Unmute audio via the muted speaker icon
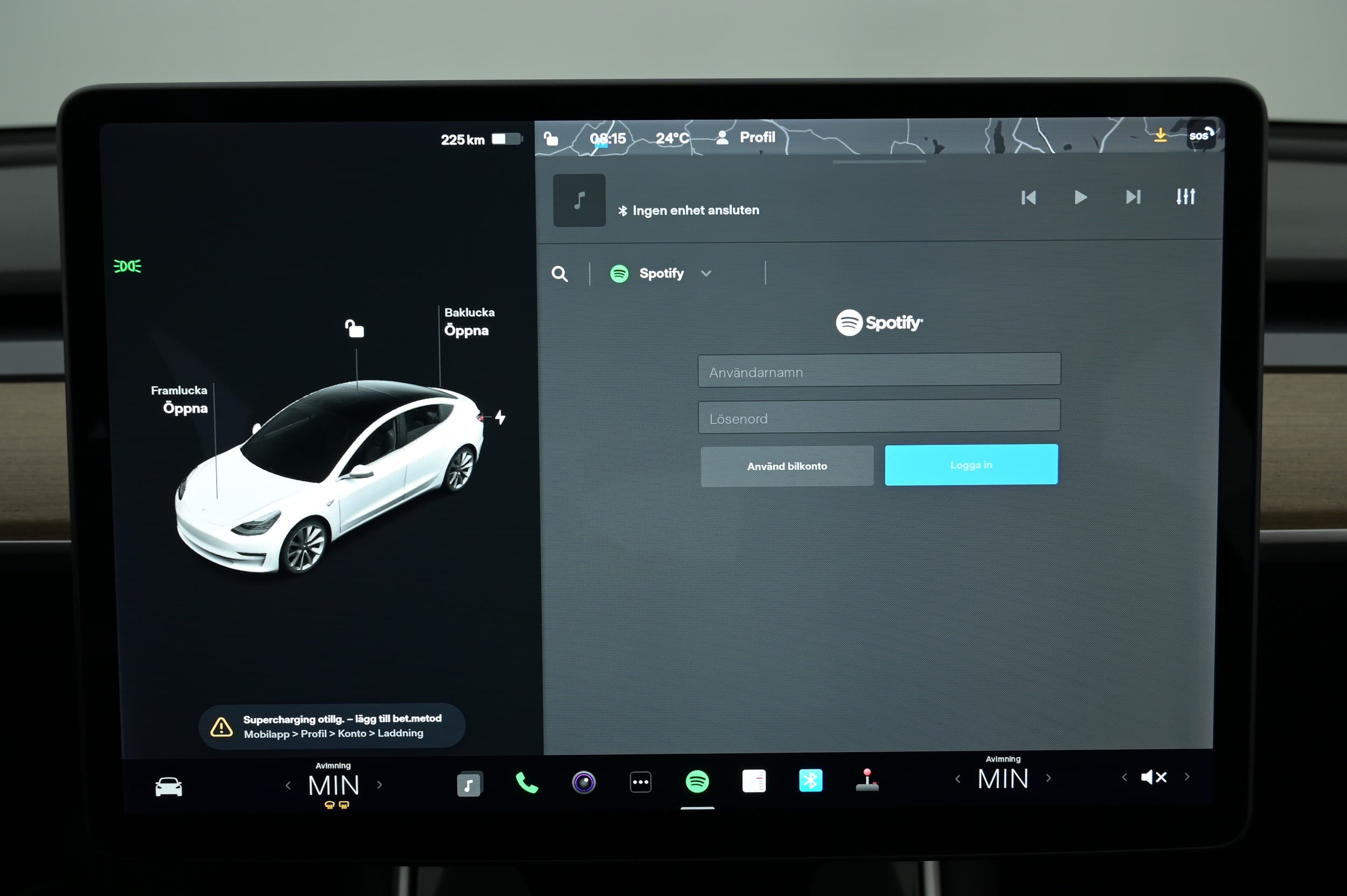This screenshot has height=896, width=1347. (x=1153, y=777)
